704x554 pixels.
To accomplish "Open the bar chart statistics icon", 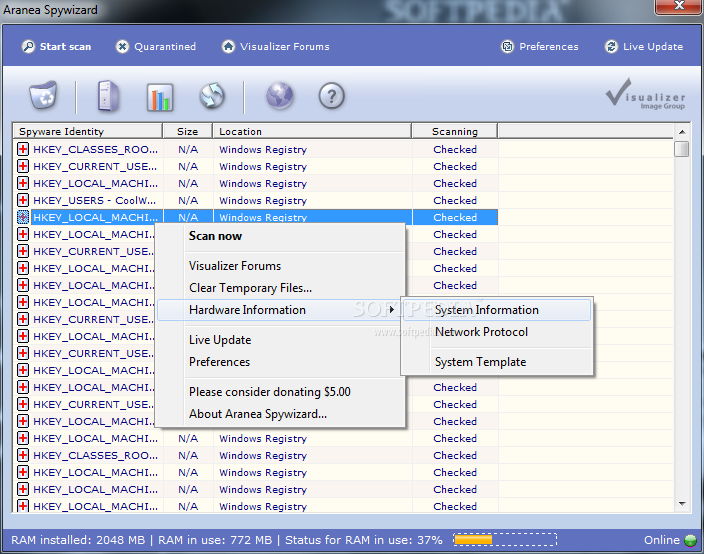I will (x=159, y=97).
